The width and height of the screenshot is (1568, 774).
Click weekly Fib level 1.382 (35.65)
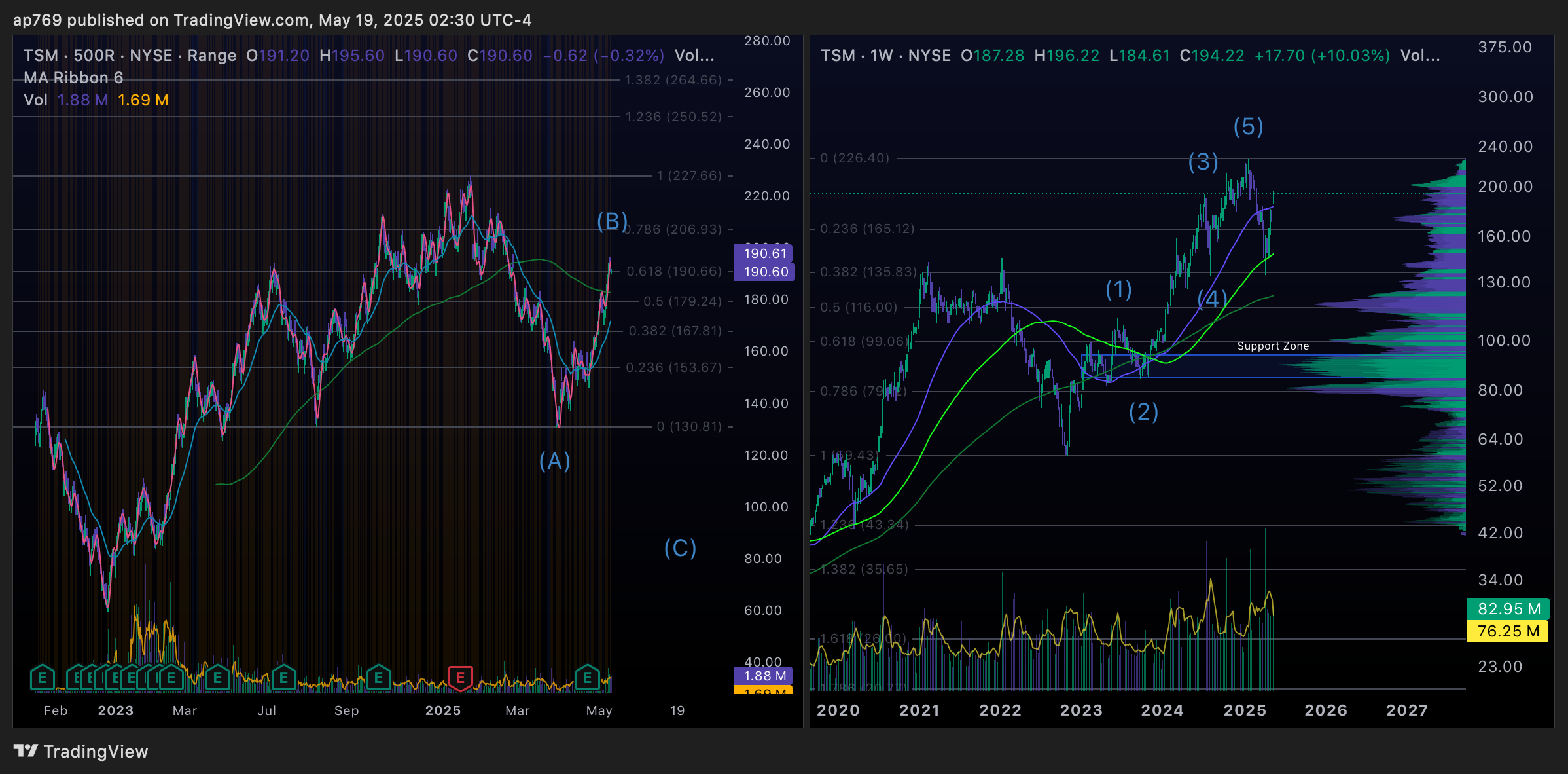point(864,569)
